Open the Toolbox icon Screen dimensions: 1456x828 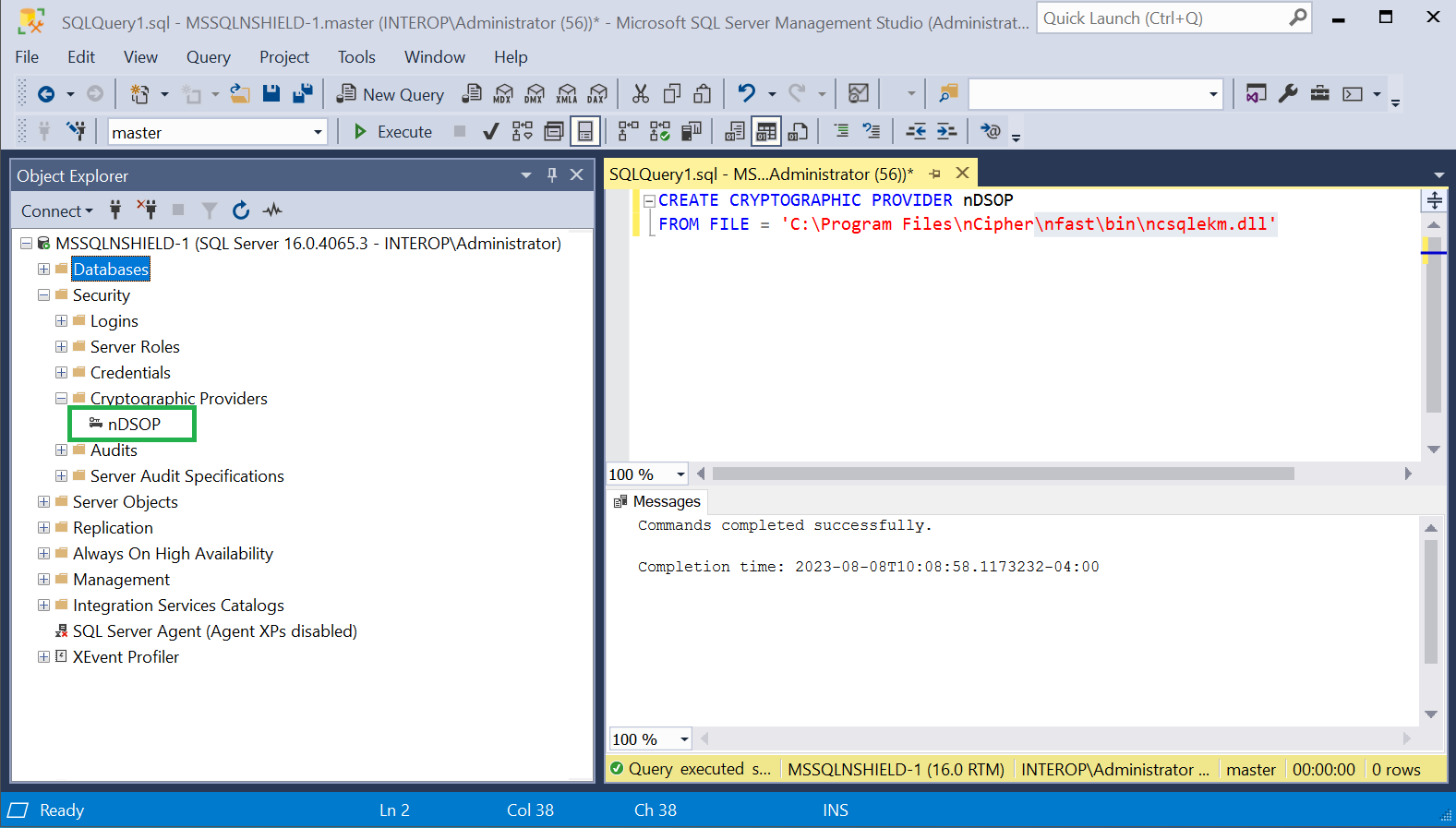[1320, 93]
